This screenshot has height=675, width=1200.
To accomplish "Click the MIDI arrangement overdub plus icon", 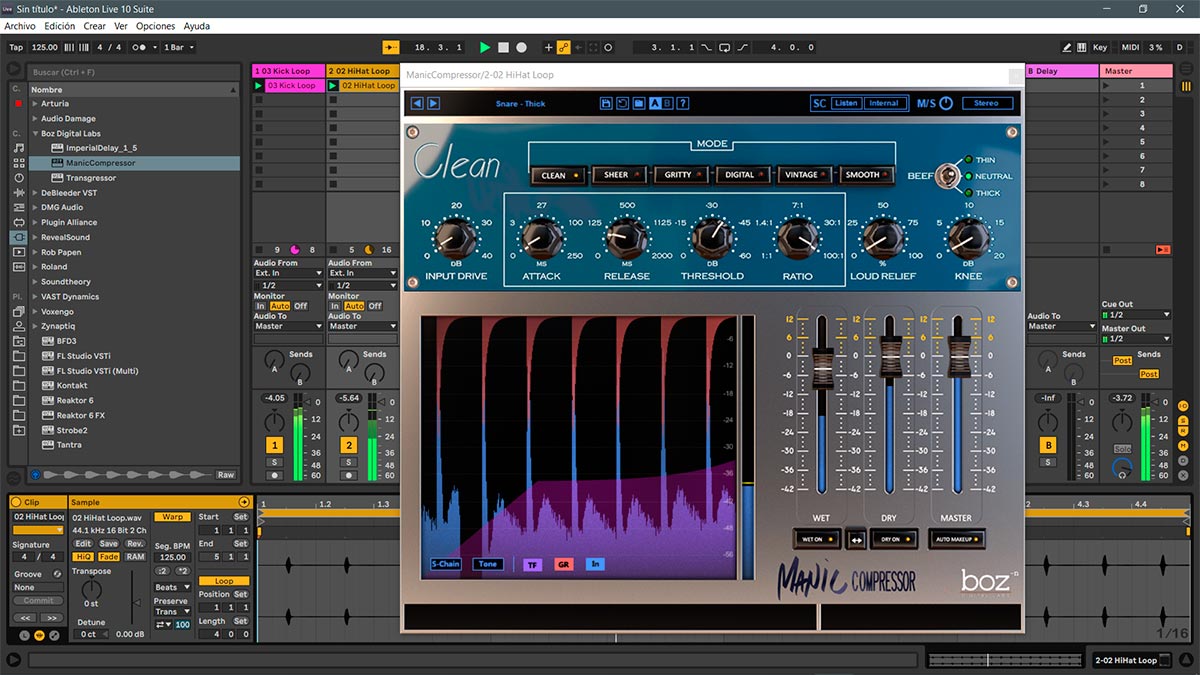I will 548,47.
